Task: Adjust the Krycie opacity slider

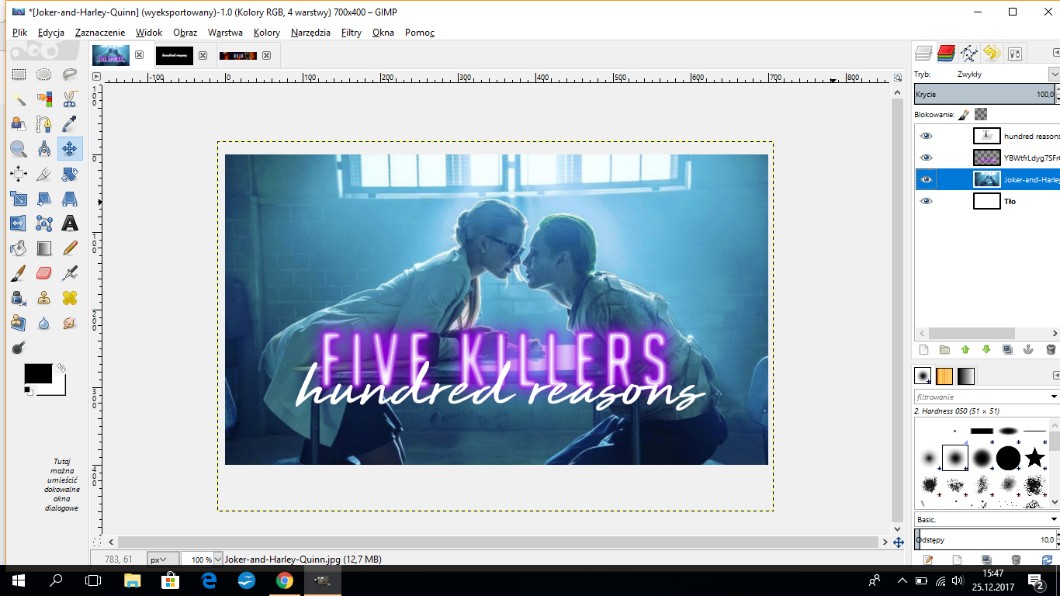Action: click(x=985, y=94)
